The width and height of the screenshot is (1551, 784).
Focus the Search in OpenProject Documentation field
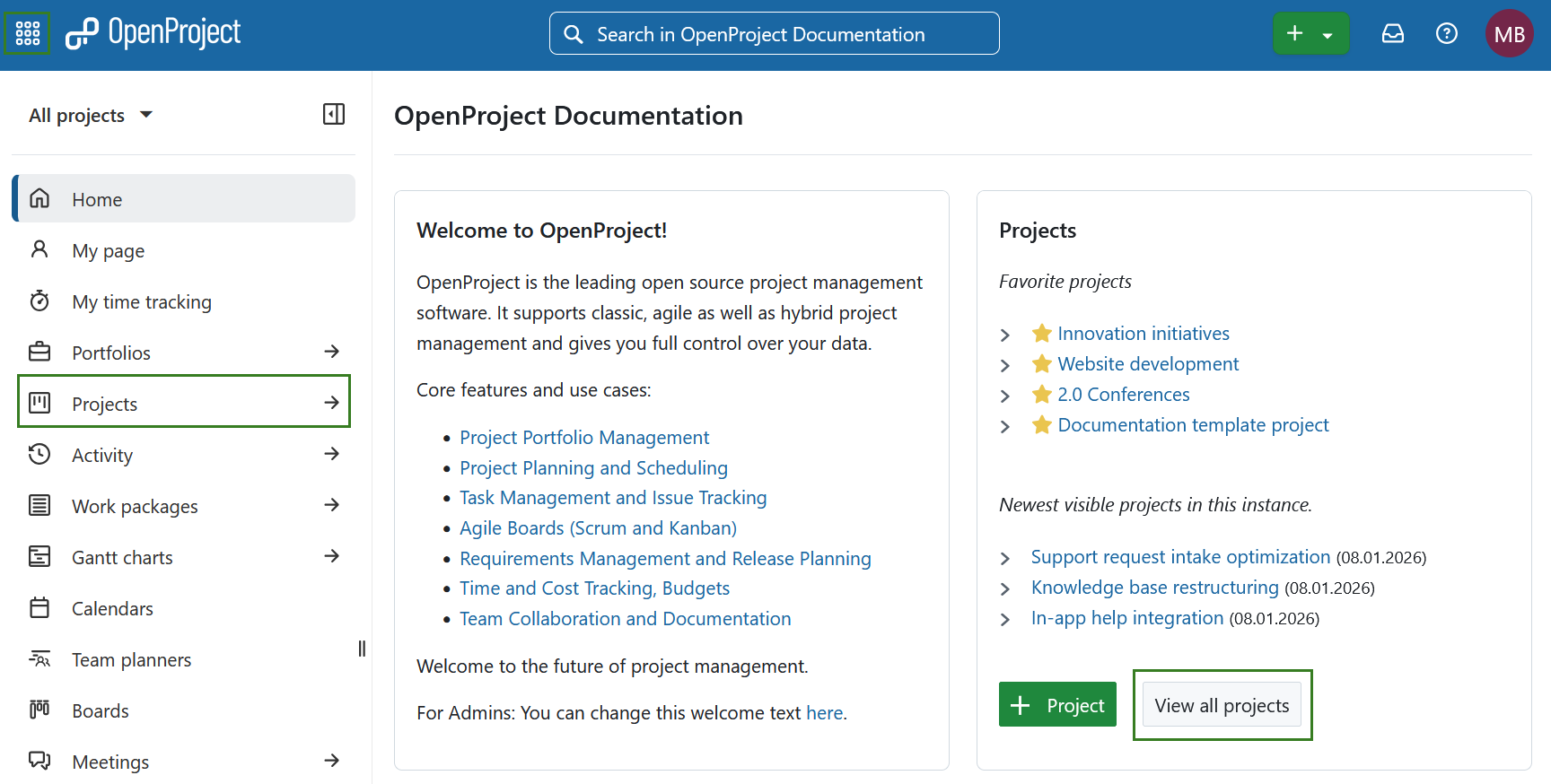(x=775, y=33)
